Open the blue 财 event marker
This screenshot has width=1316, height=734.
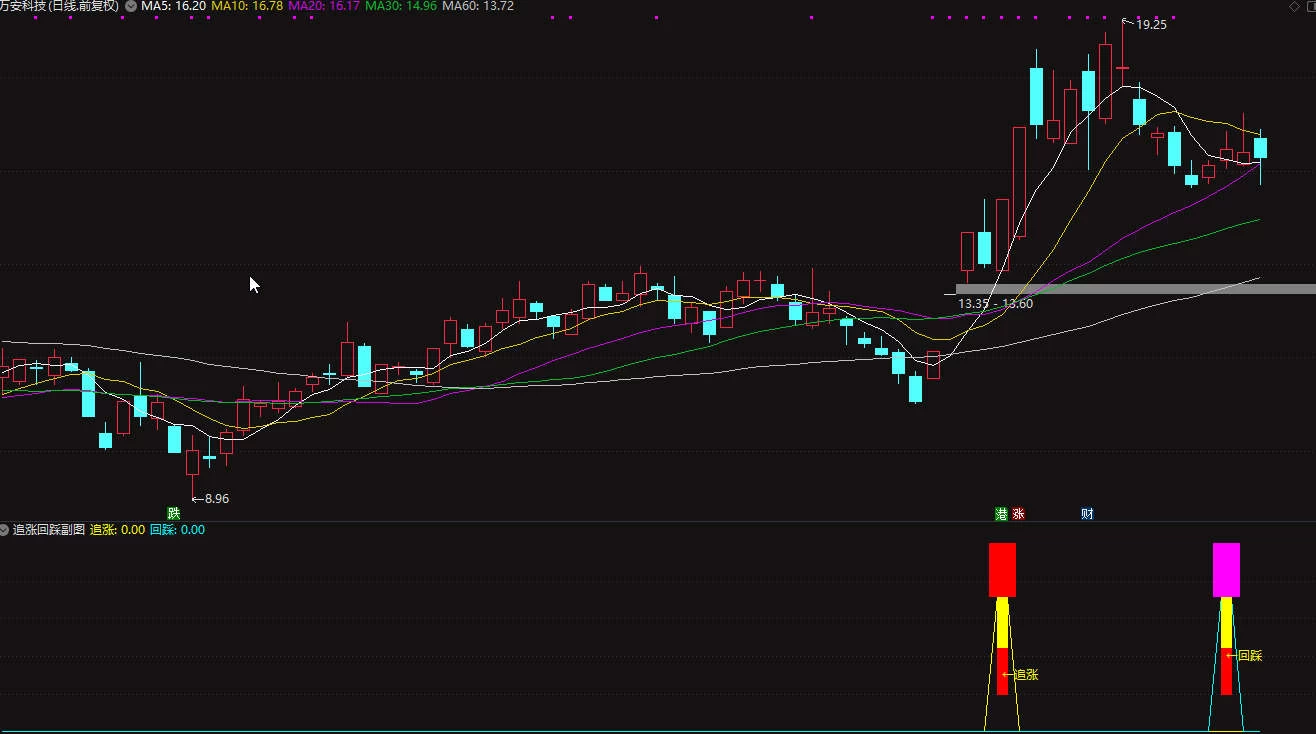[x=1087, y=514]
